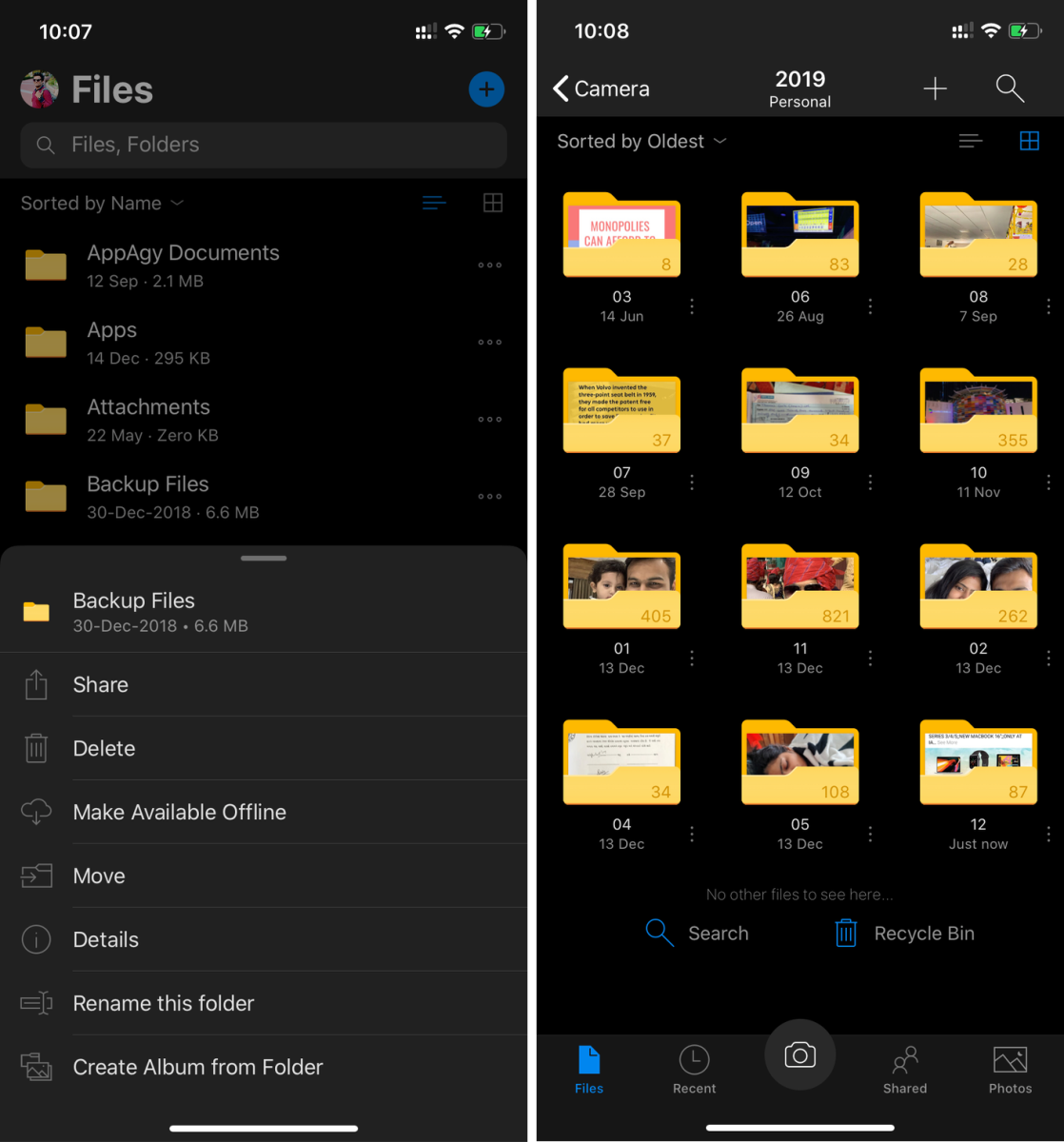Open the profile avatar picture

[40, 89]
